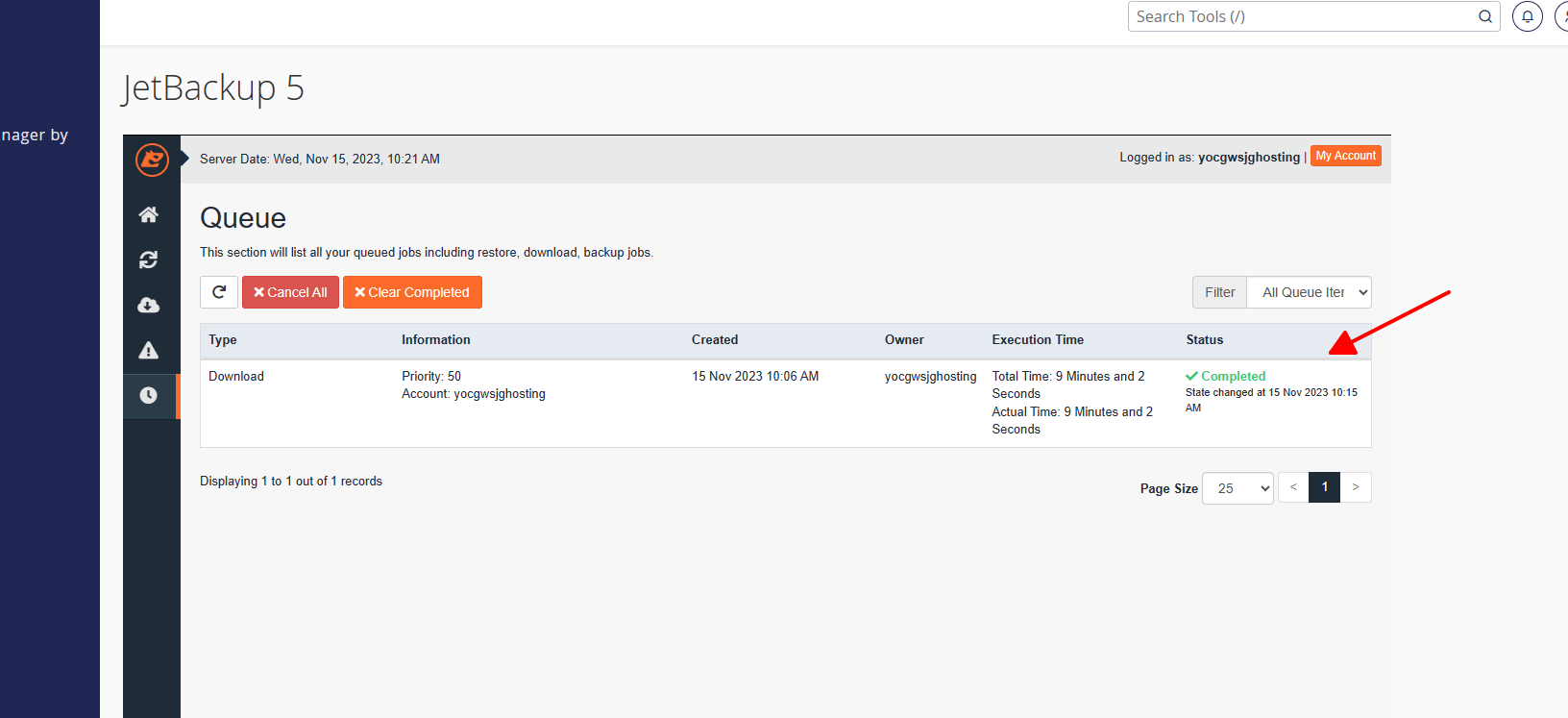Click the Created column header
Screen dimensions: 1568x718
click(715, 340)
